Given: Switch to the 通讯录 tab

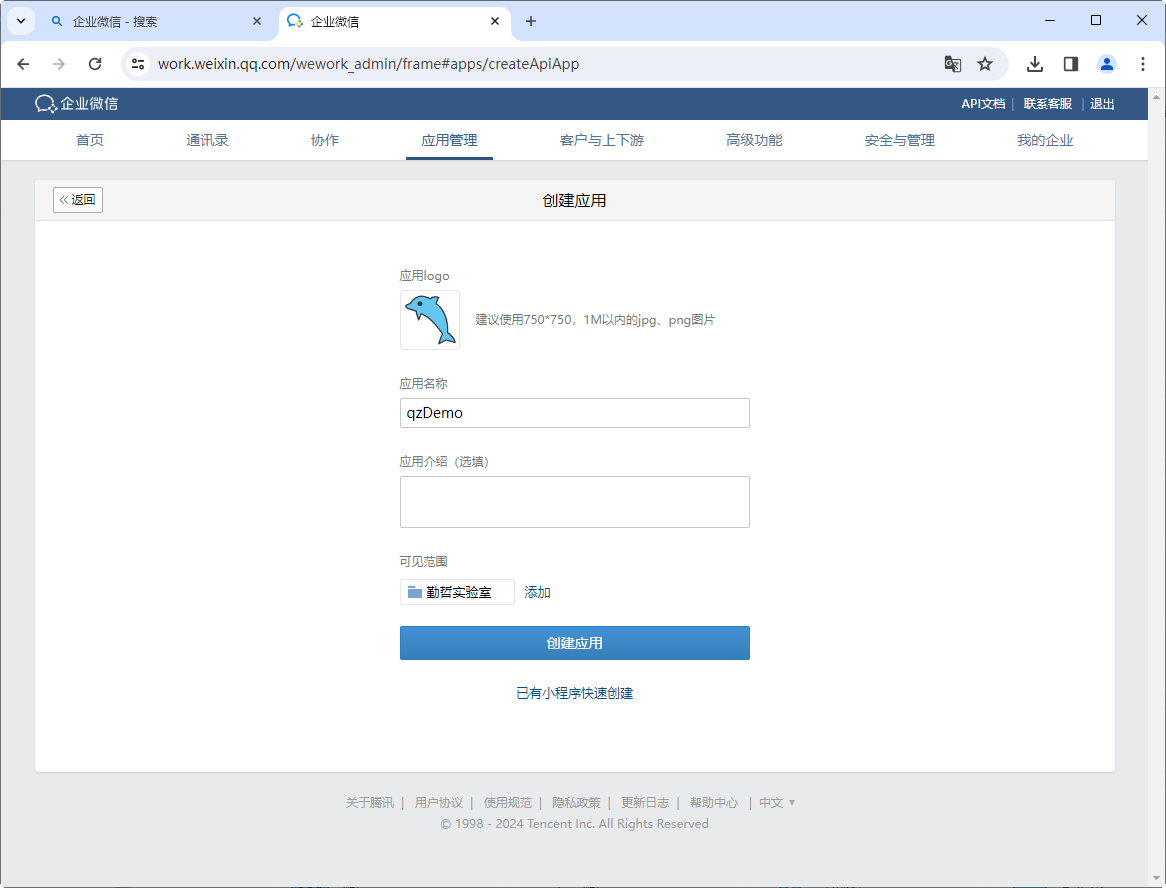Looking at the screenshot, I should 207,140.
